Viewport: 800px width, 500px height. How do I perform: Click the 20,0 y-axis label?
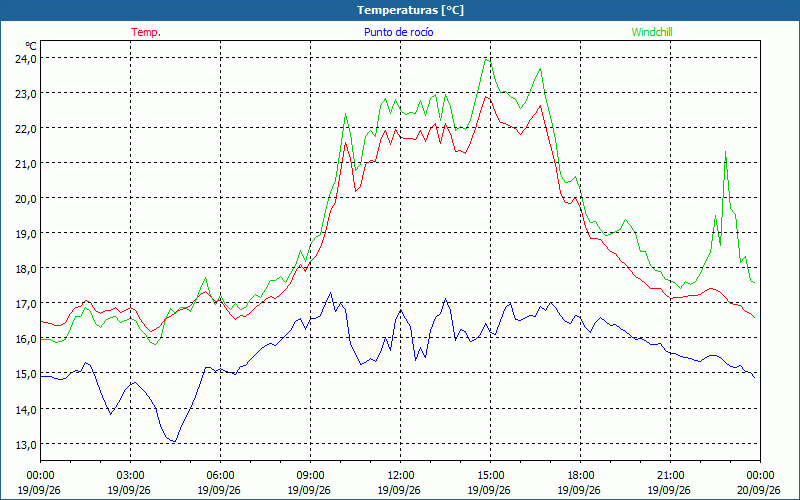(x=26, y=198)
